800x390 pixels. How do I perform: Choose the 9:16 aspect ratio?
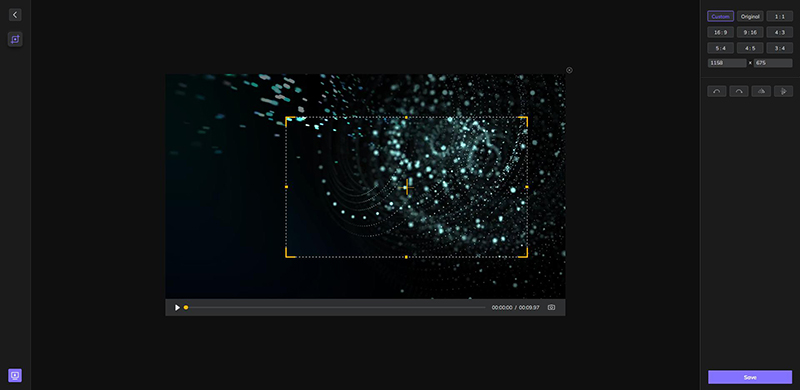(x=750, y=32)
